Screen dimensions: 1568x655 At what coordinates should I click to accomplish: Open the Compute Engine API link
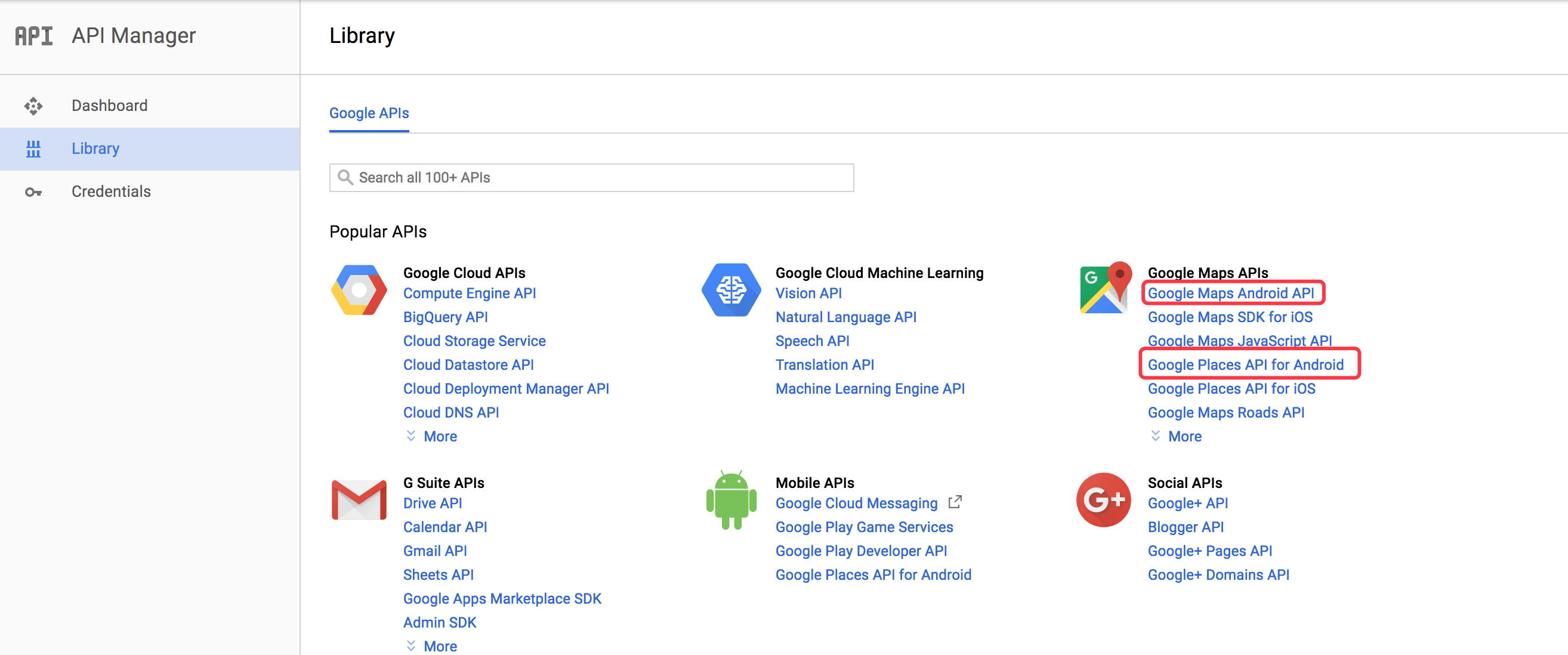tap(470, 293)
